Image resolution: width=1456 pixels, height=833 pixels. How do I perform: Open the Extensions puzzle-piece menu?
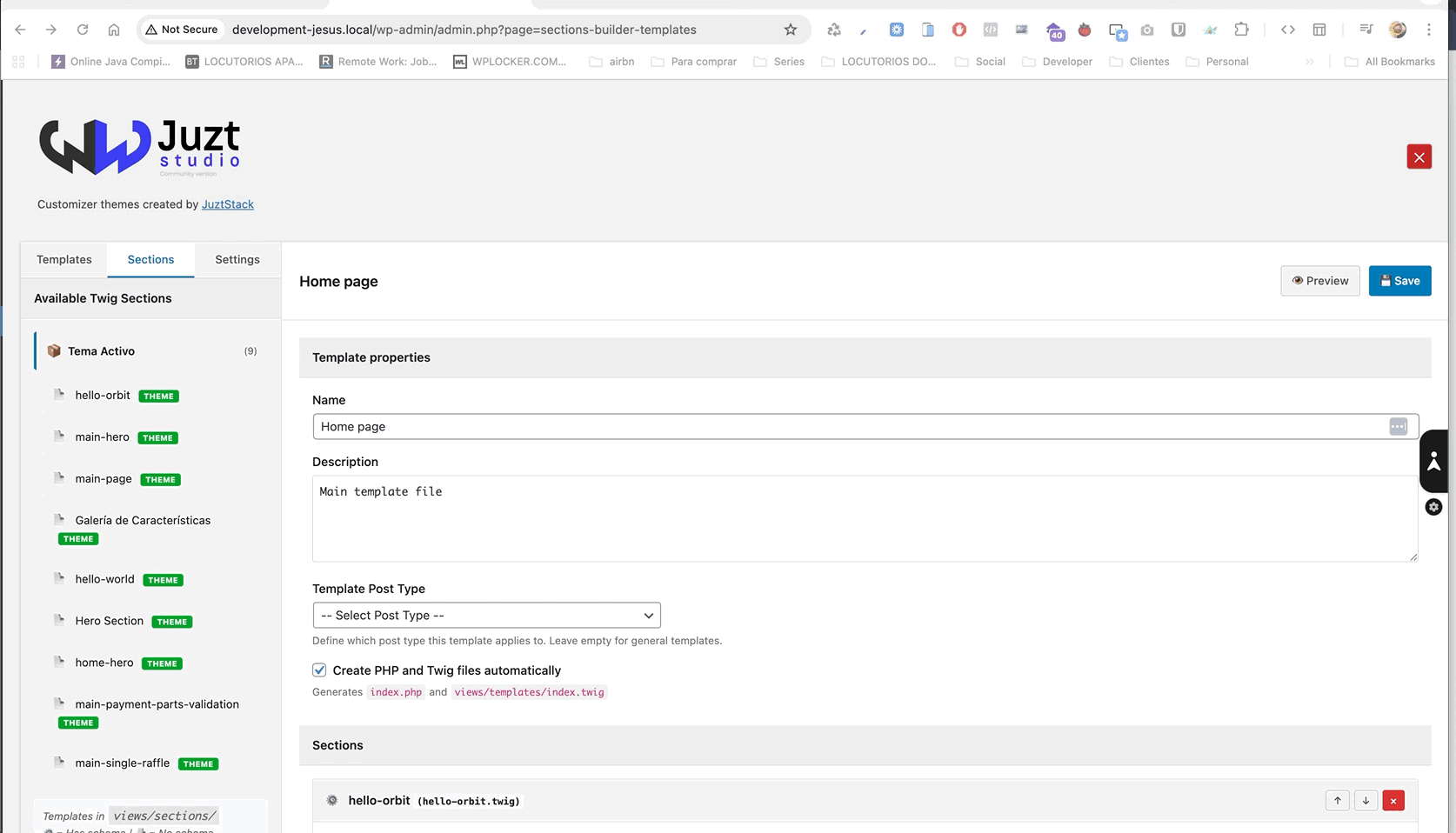tap(1241, 30)
